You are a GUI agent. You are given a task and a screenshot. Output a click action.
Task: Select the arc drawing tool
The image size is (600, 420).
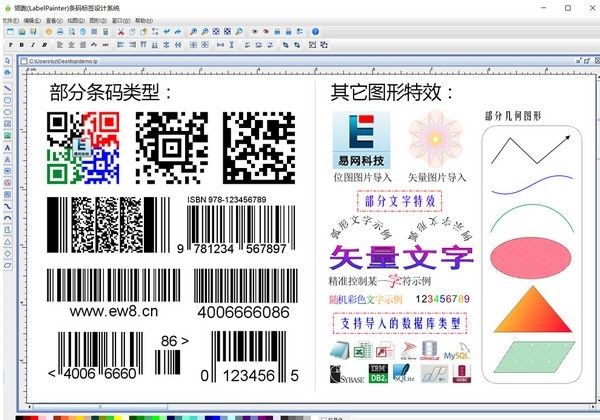pos(7,218)
